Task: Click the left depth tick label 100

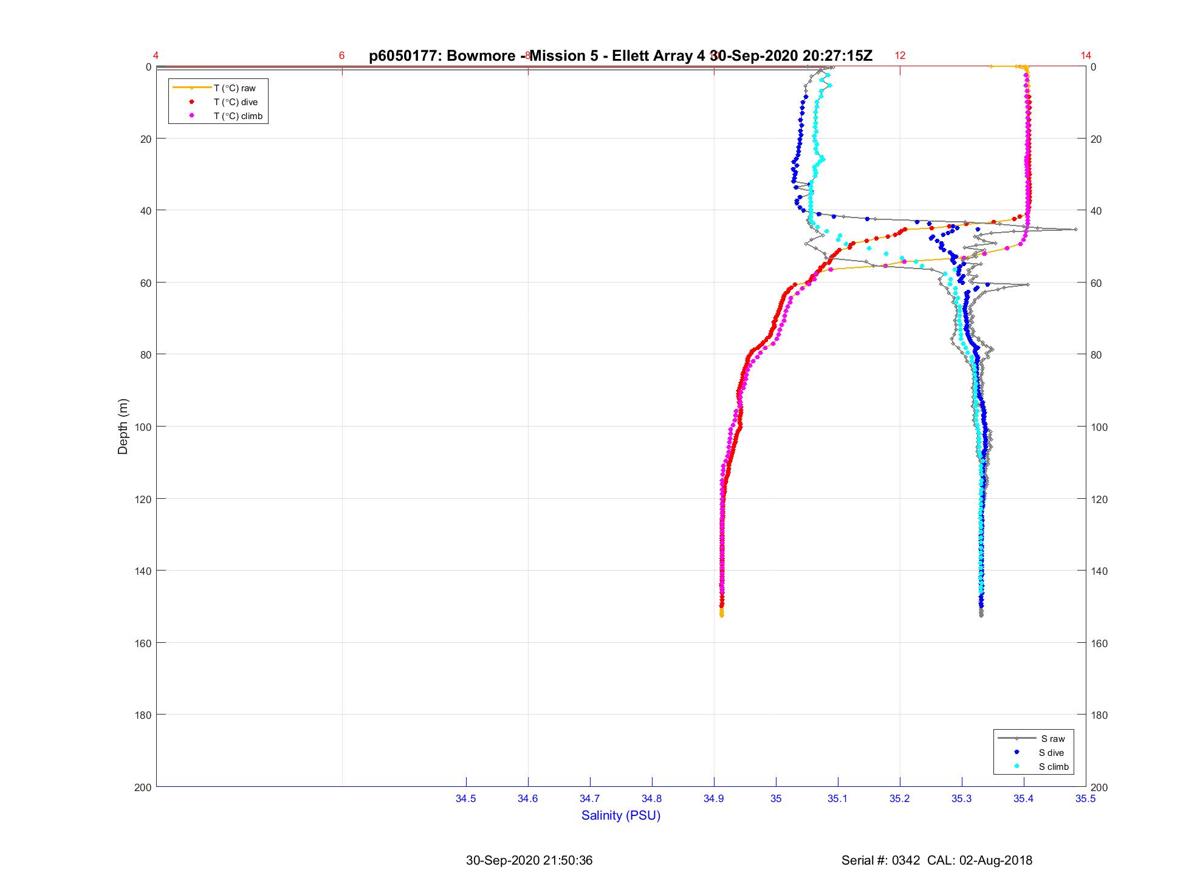Action: point(142,427)
